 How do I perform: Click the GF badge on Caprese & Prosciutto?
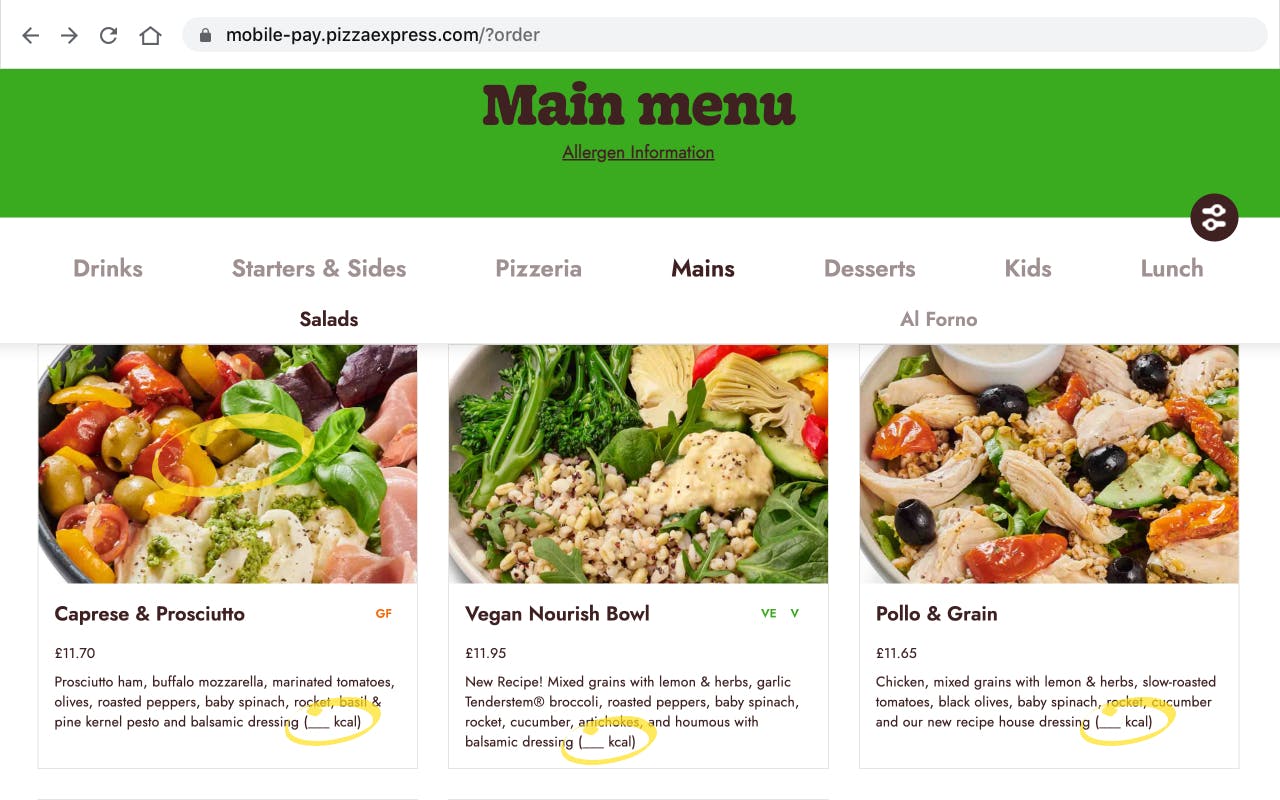pyautogui.click(x=383, y=614)
